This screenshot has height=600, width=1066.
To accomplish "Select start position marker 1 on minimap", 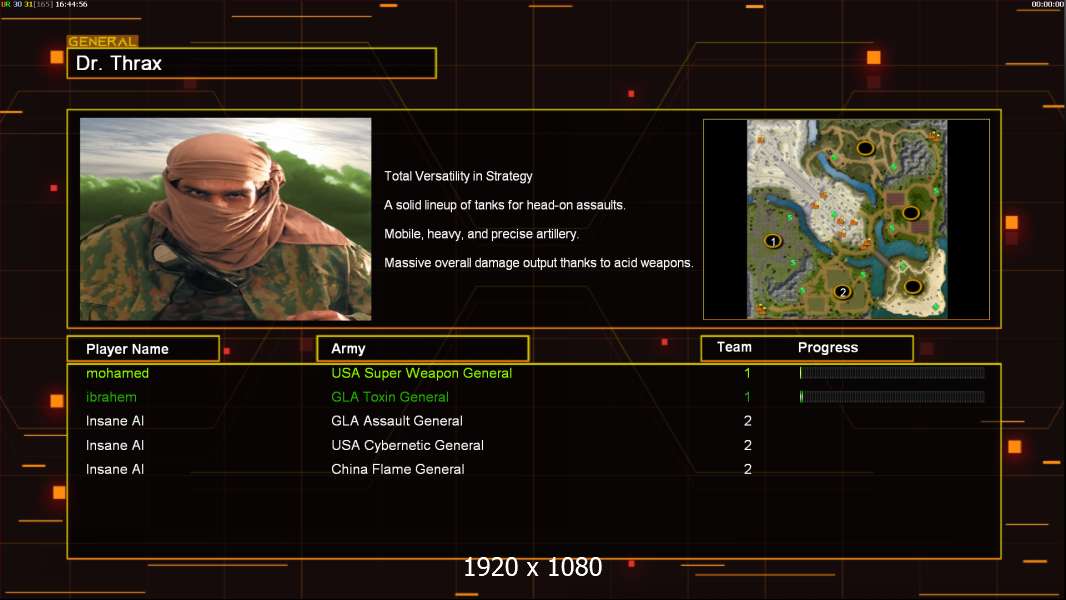I will 772,241.
